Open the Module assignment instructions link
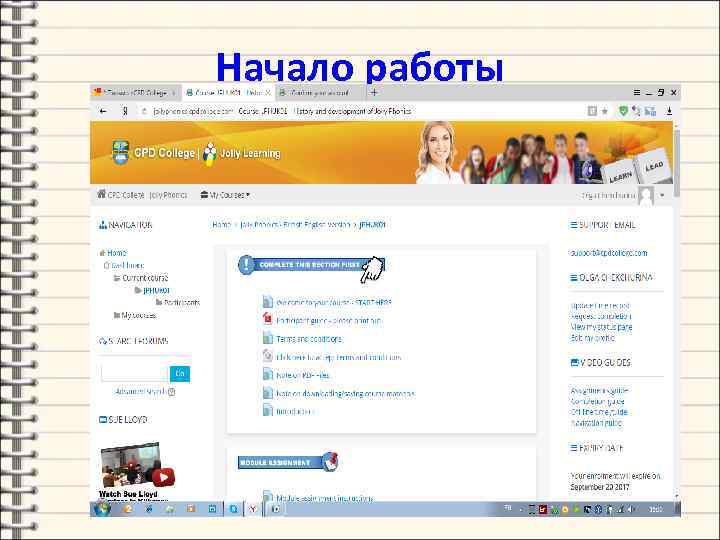720x540 pixels. (x=325, y=498)
